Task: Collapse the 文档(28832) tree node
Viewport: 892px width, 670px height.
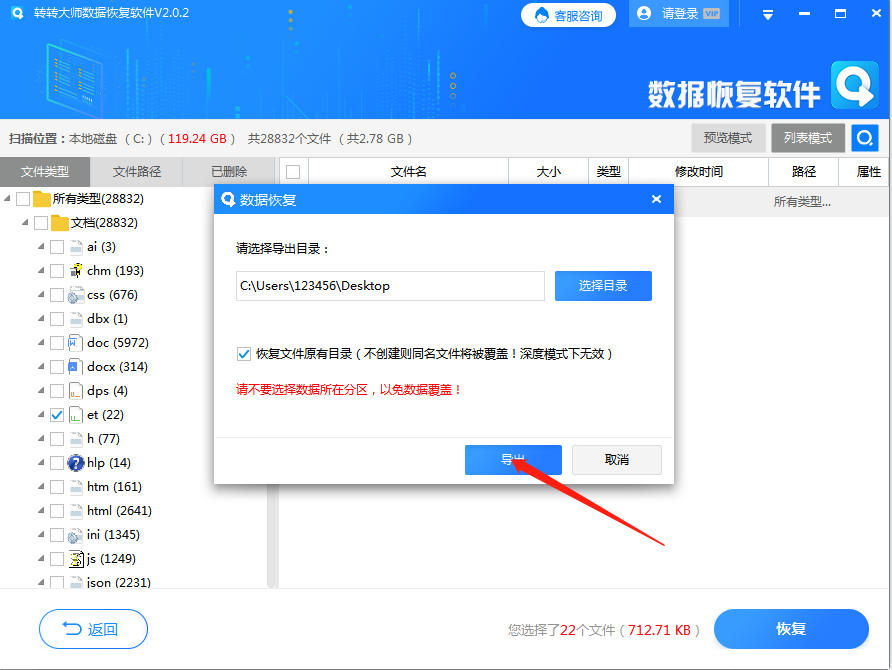Action: pos(25,222)
